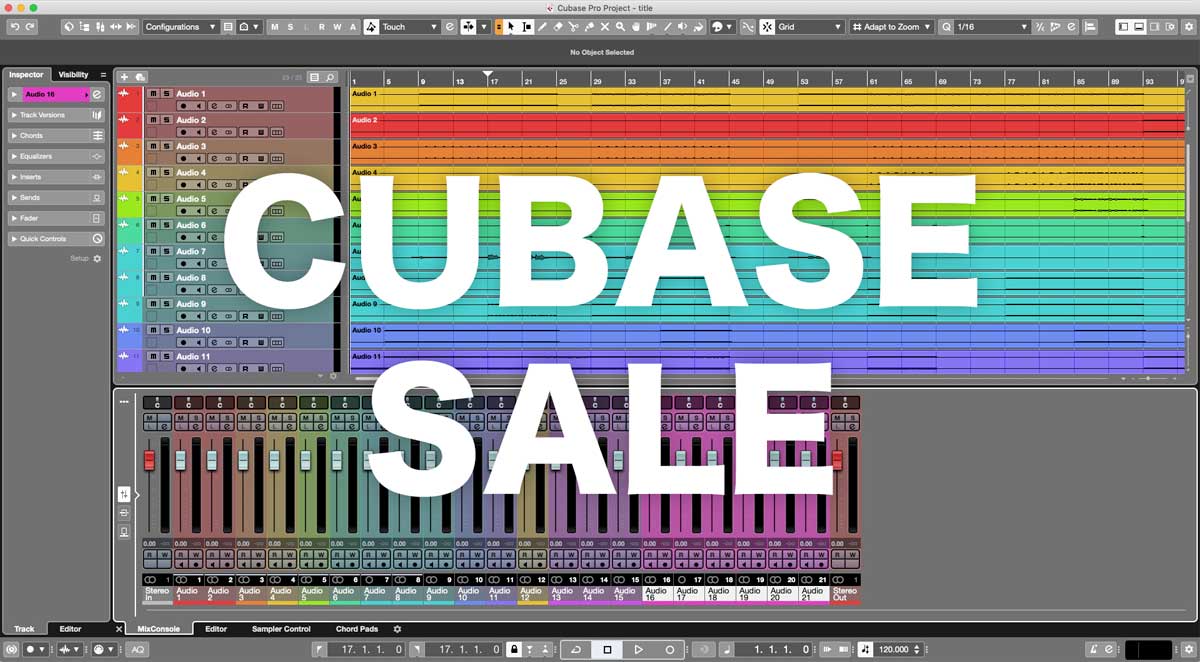Click the ruler at bar 33
This screenshot has height=662, width=1200.
coord(632,80)
